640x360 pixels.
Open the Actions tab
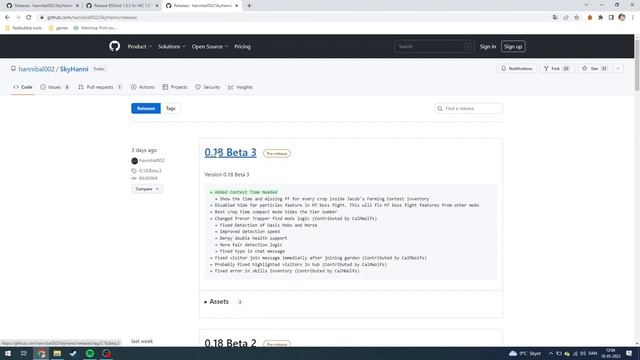pyautogui.click(x=142, y=87)
